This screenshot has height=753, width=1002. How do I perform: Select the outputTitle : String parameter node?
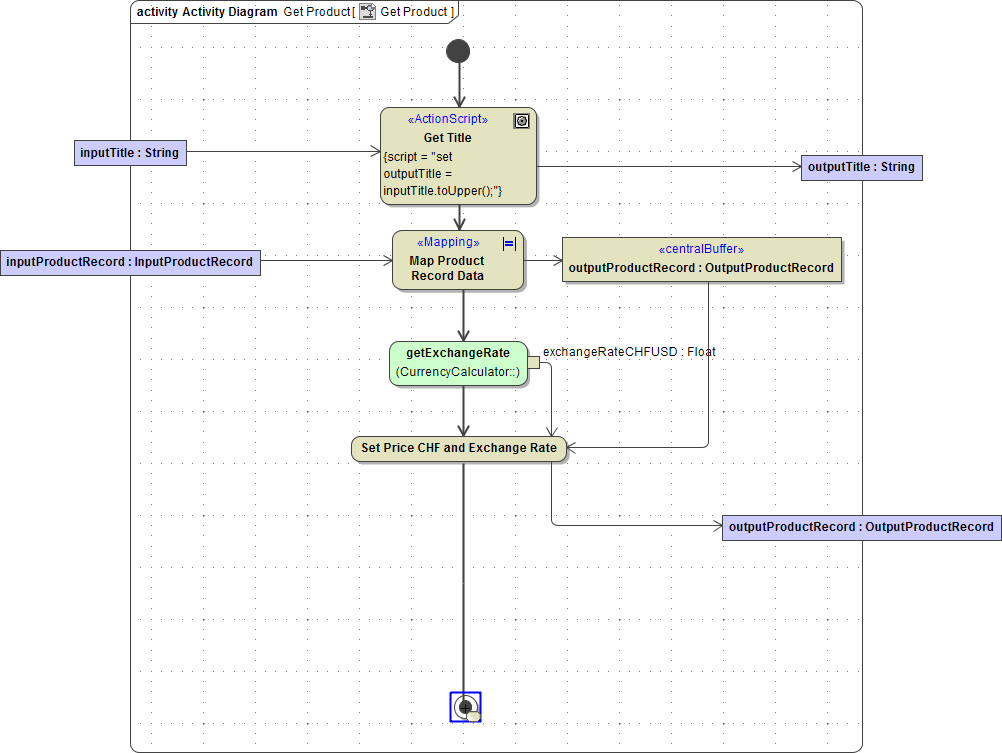pyautogui.click(x=861, y=167)
